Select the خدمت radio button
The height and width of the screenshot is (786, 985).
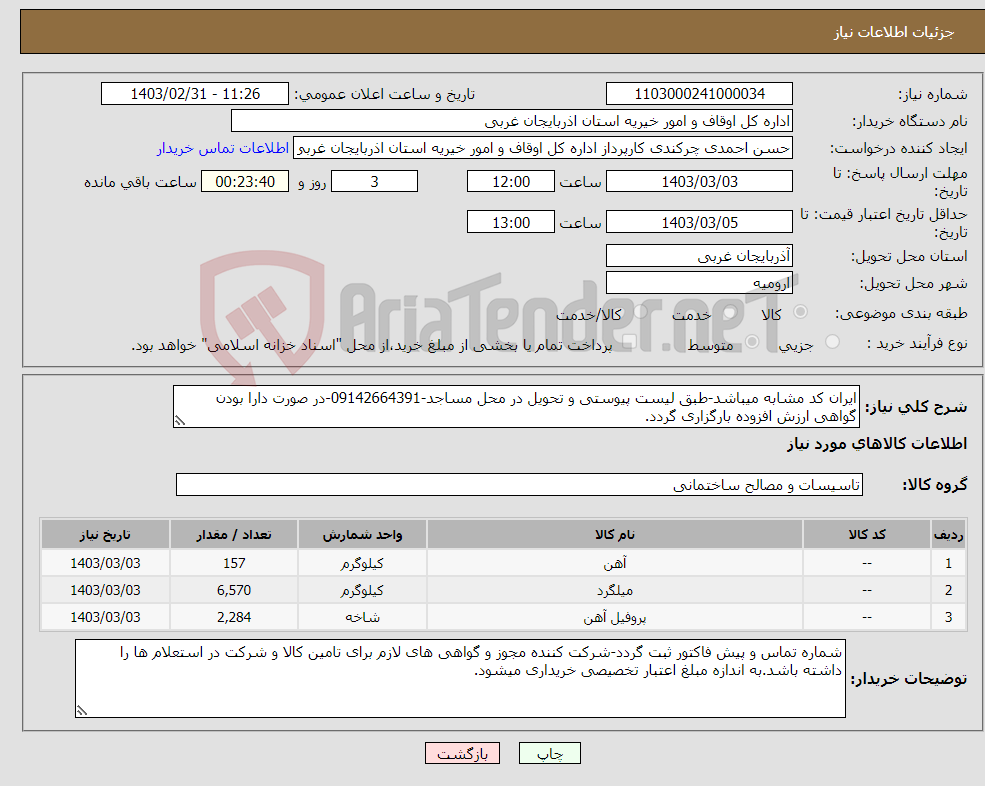click(730, 312)
